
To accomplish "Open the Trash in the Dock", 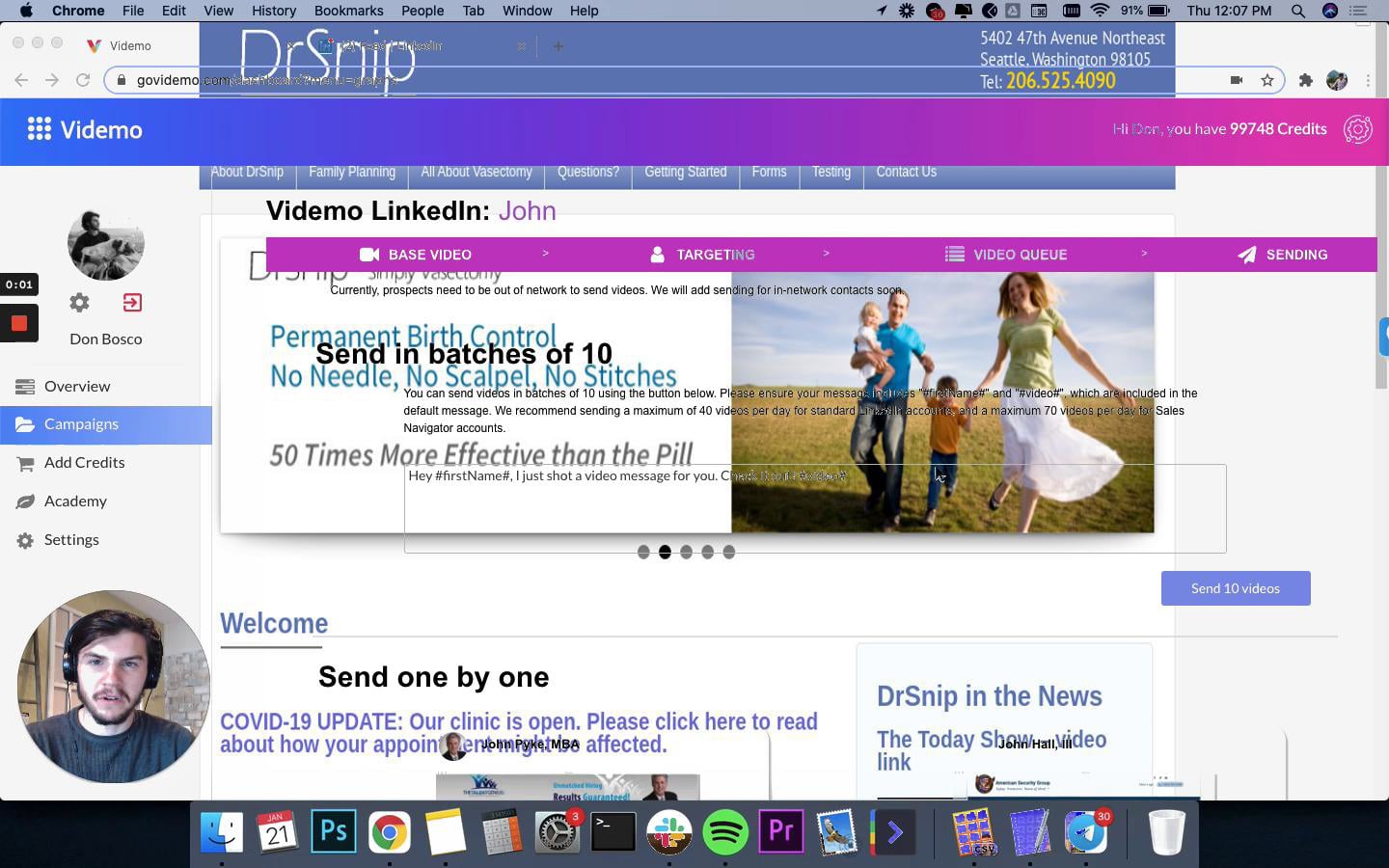I will (1166, 831).
